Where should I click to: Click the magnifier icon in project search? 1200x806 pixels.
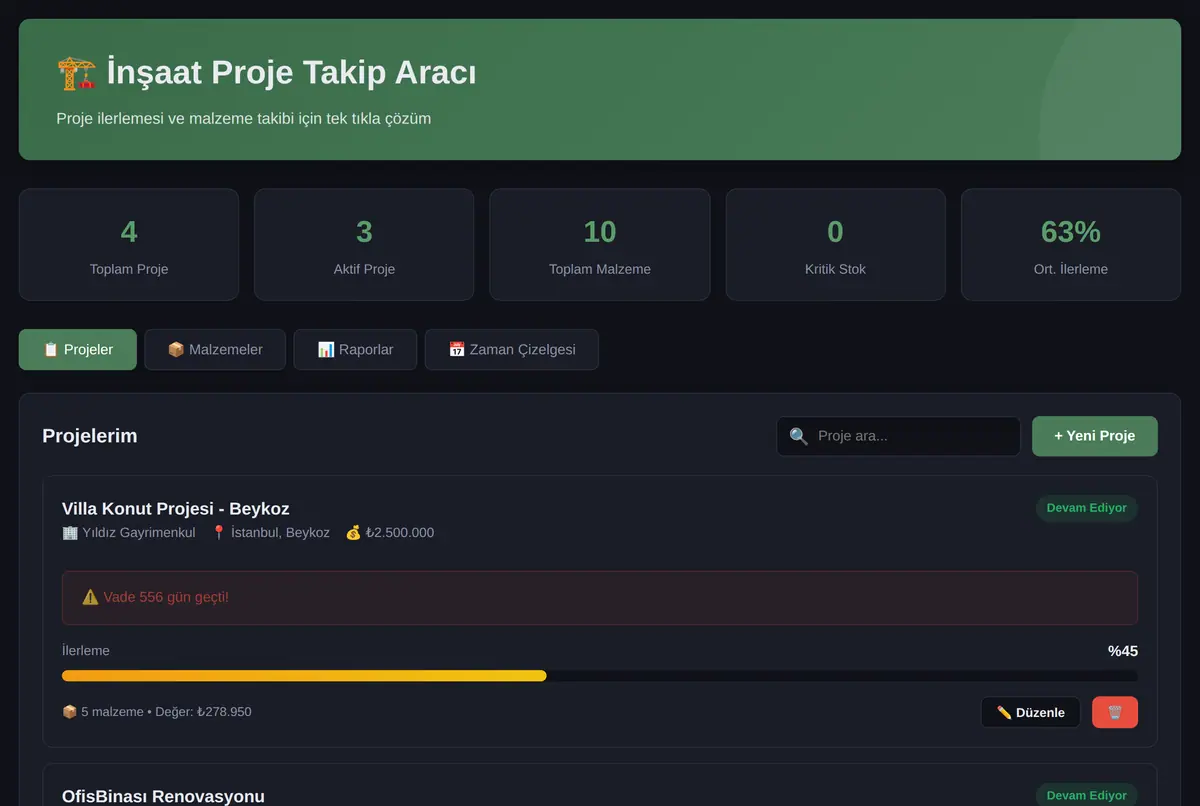point(798,436)
